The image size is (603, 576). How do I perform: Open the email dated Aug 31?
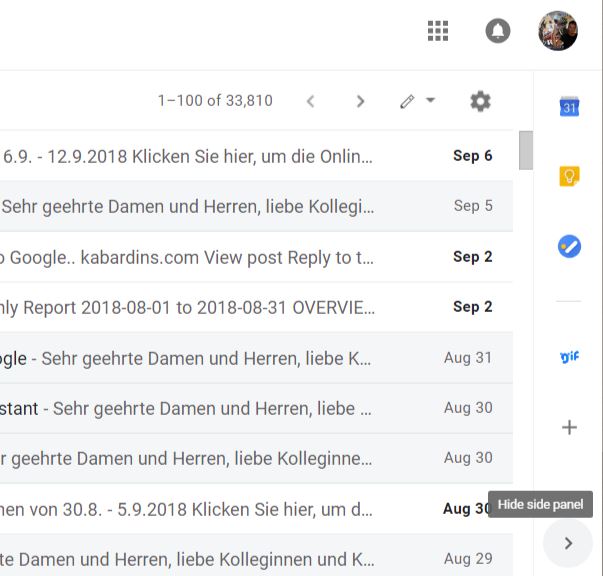coord(250,357)
